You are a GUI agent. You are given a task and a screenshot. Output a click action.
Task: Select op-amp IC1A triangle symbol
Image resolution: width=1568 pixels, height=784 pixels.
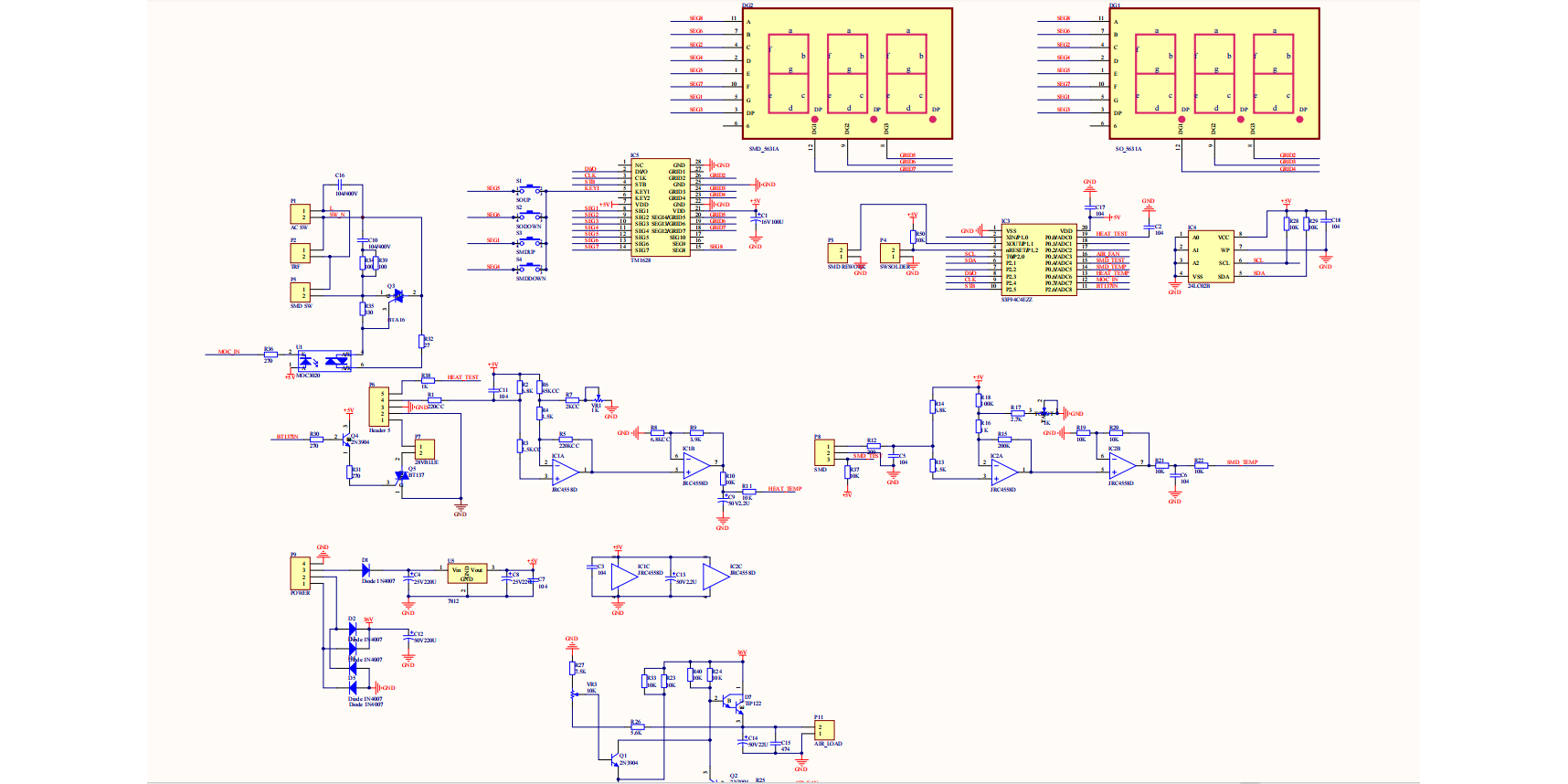564,471
